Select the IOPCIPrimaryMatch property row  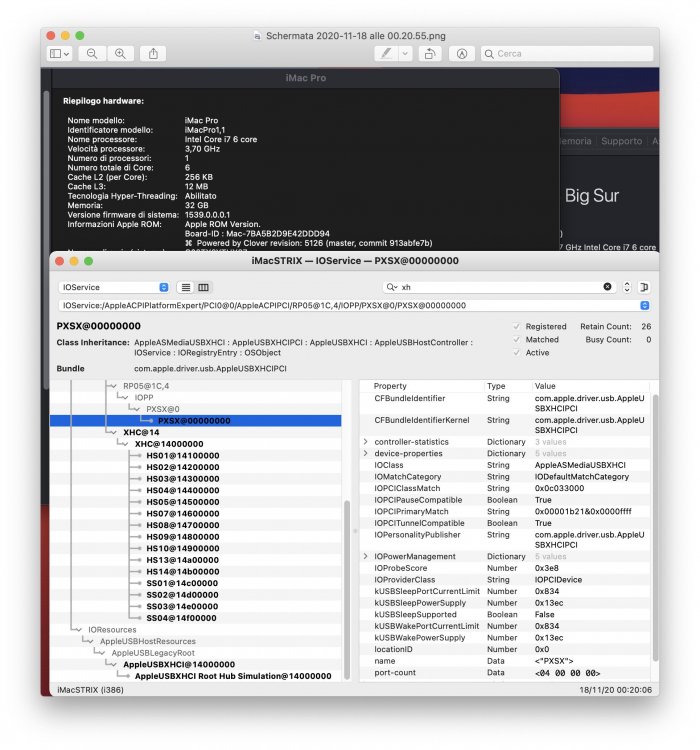tap(505, 511)
